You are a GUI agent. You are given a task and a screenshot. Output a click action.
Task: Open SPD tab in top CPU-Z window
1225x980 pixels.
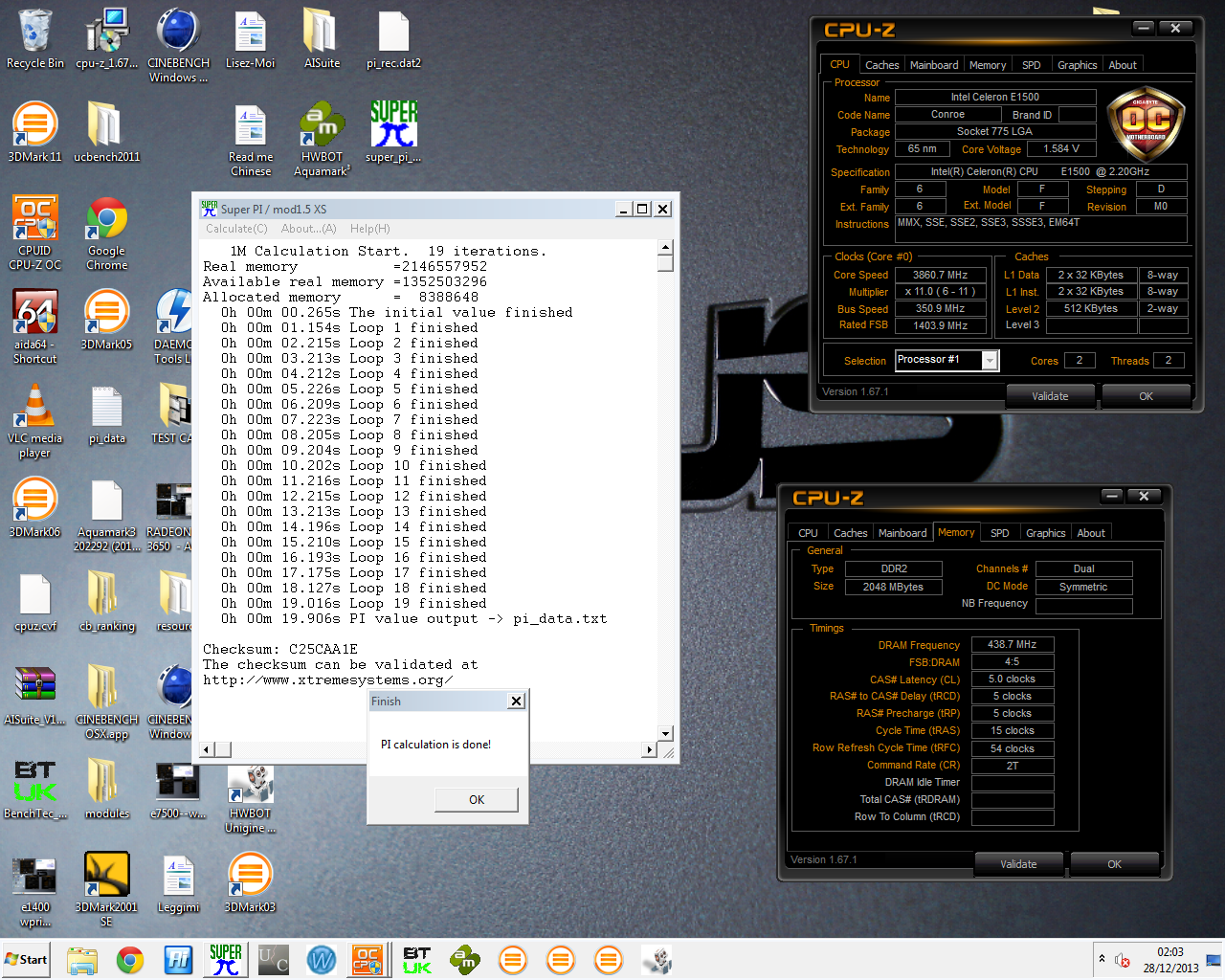pyautogui.click(x=1031, y=65)
